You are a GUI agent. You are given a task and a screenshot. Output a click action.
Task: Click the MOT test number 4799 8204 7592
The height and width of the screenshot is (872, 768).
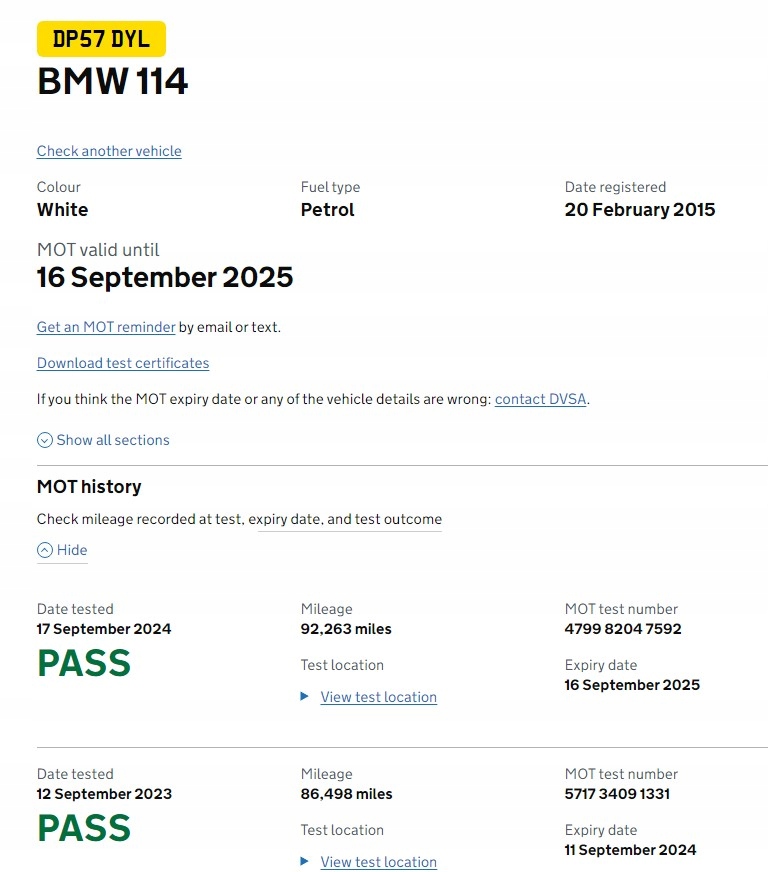623,629
